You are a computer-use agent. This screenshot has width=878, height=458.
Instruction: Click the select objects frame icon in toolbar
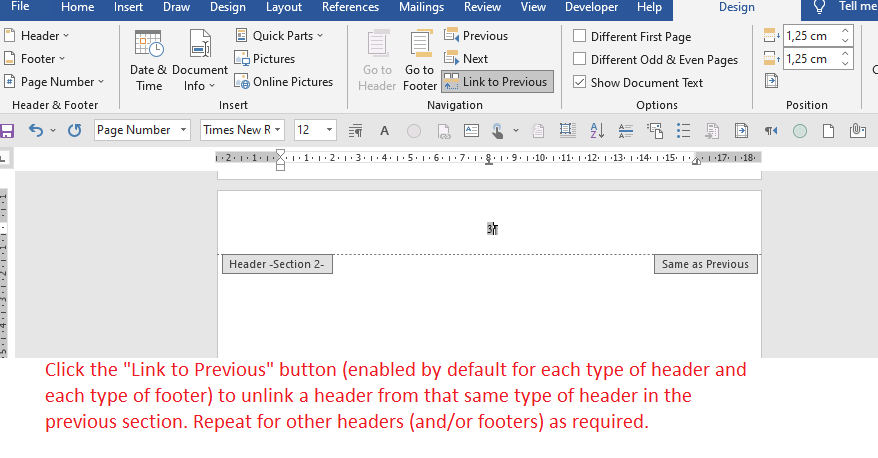(567, 131)
